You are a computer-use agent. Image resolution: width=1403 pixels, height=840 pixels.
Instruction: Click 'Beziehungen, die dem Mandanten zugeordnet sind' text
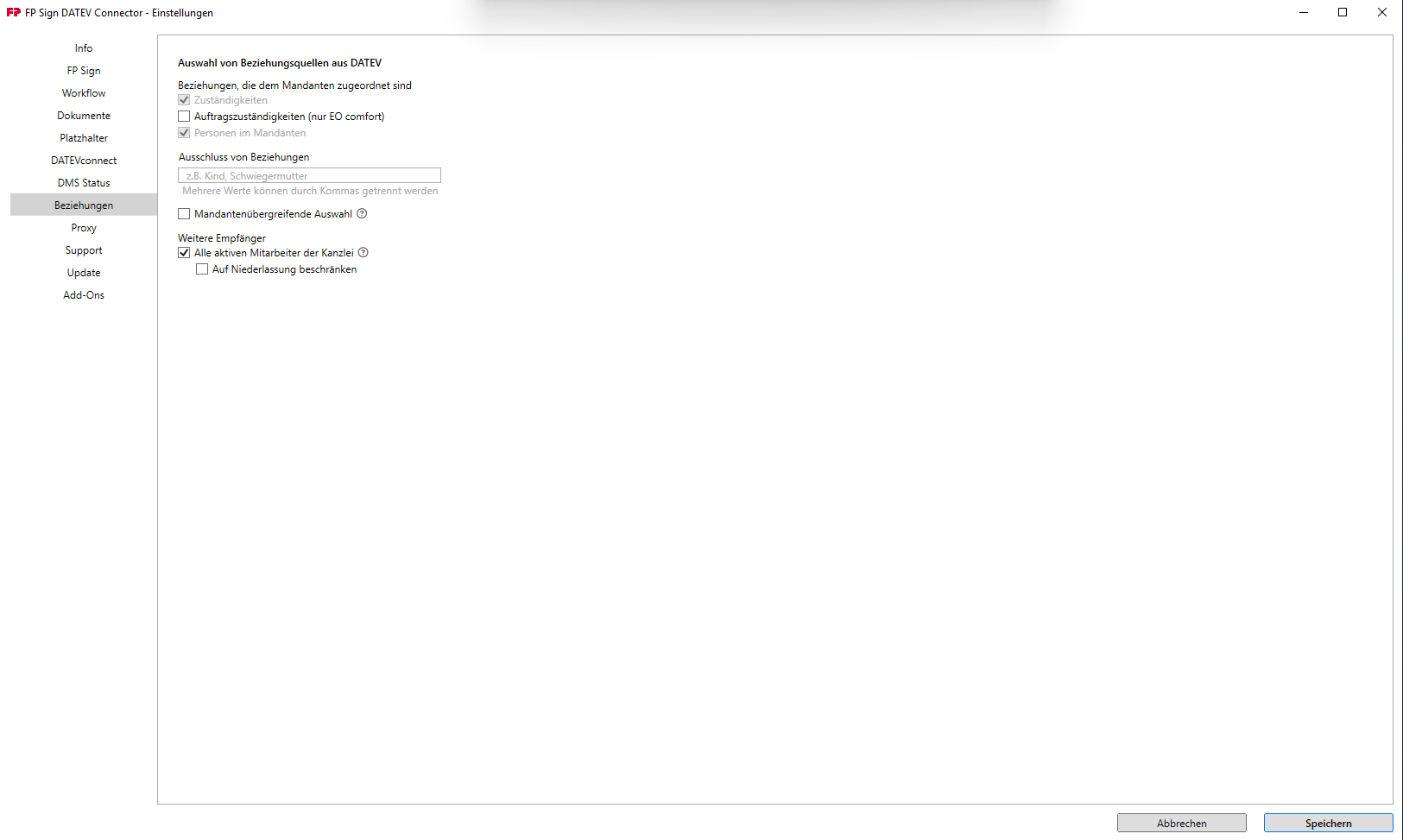294,85
